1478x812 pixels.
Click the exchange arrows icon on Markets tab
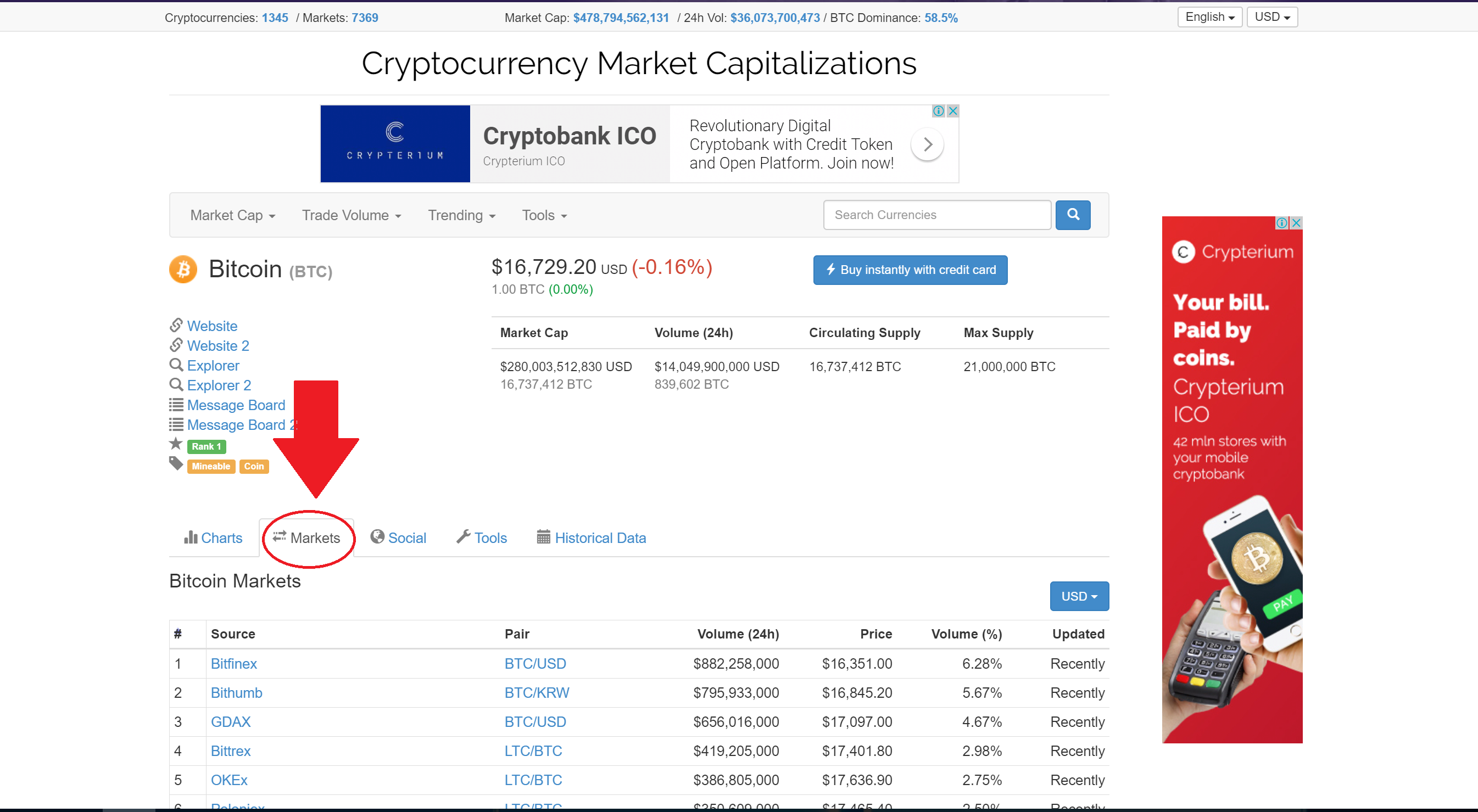[x=280, y=536]
